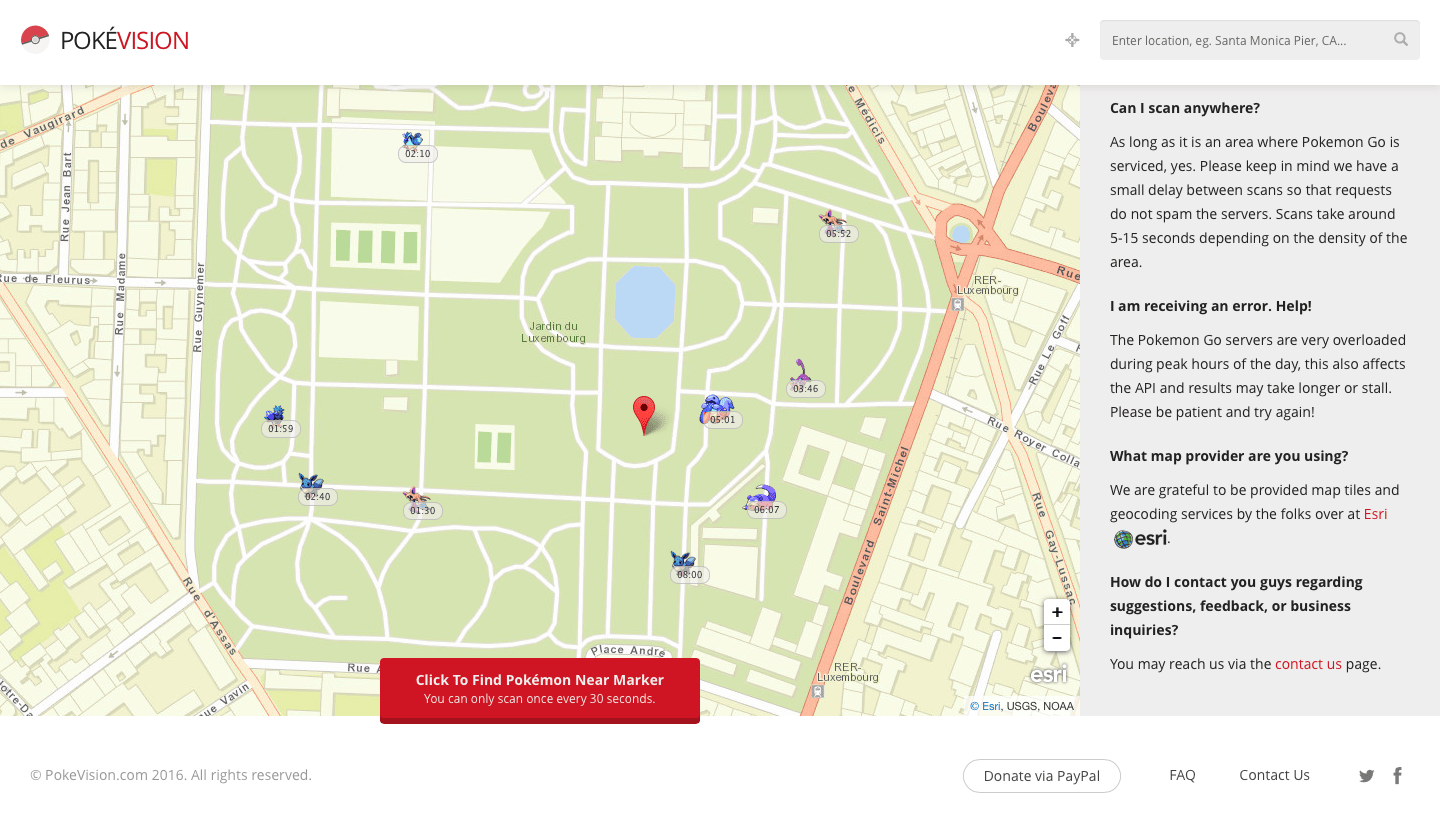The image size is (1440, 836).
Task: Click the Rue Madame street label
Action: (122, 294)
